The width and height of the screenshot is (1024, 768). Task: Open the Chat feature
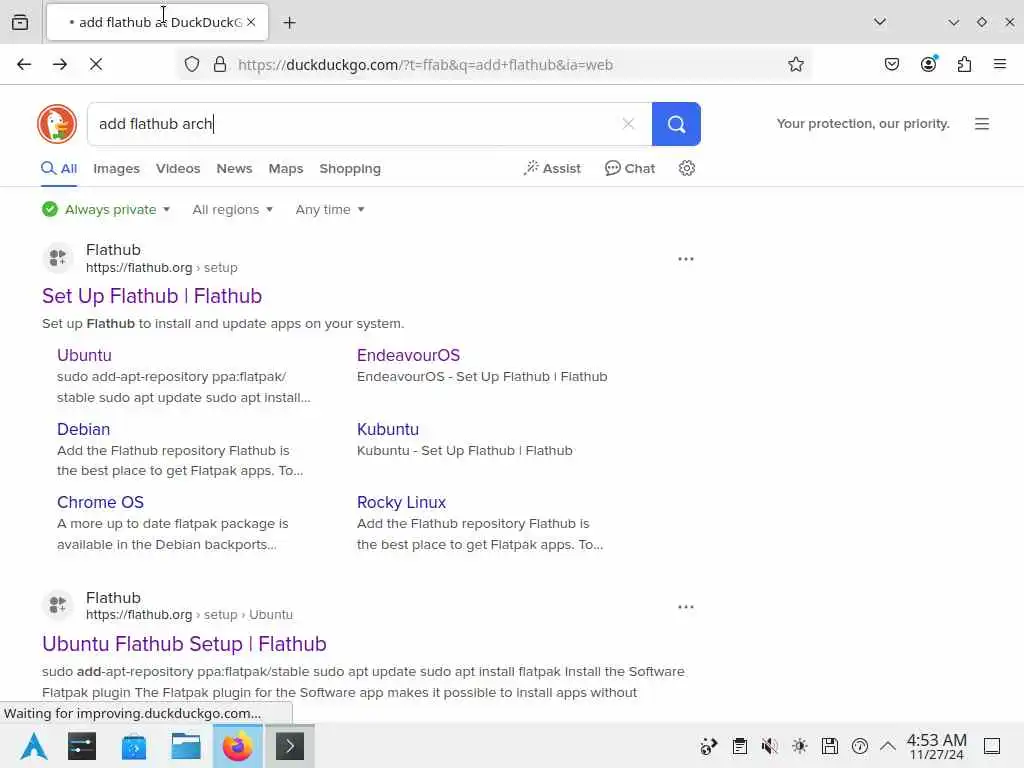[630, 168]
